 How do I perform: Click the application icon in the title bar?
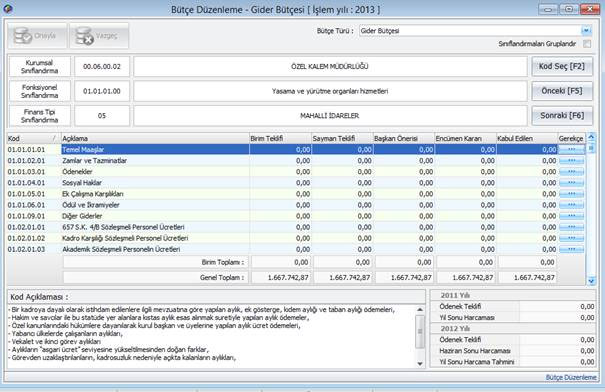point(8,8)
